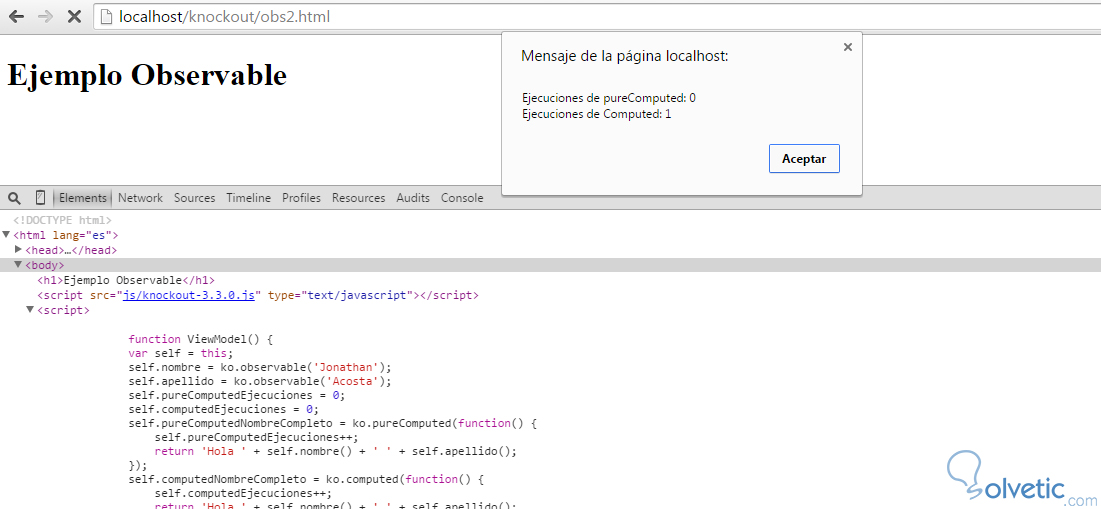
Task: Open the Timeline tab
Action: coord(249,198)
